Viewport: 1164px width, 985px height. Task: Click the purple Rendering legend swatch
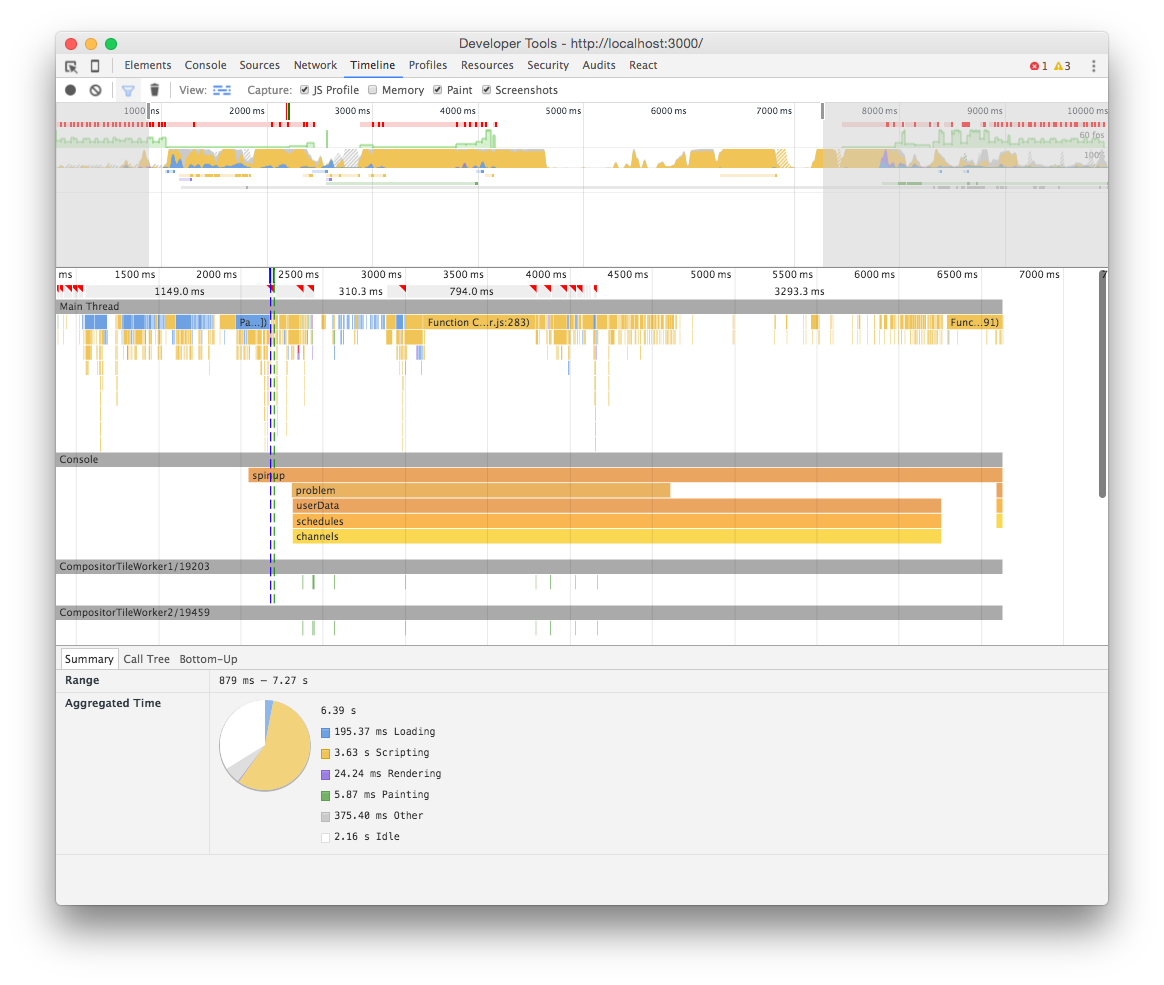point(325,774)
